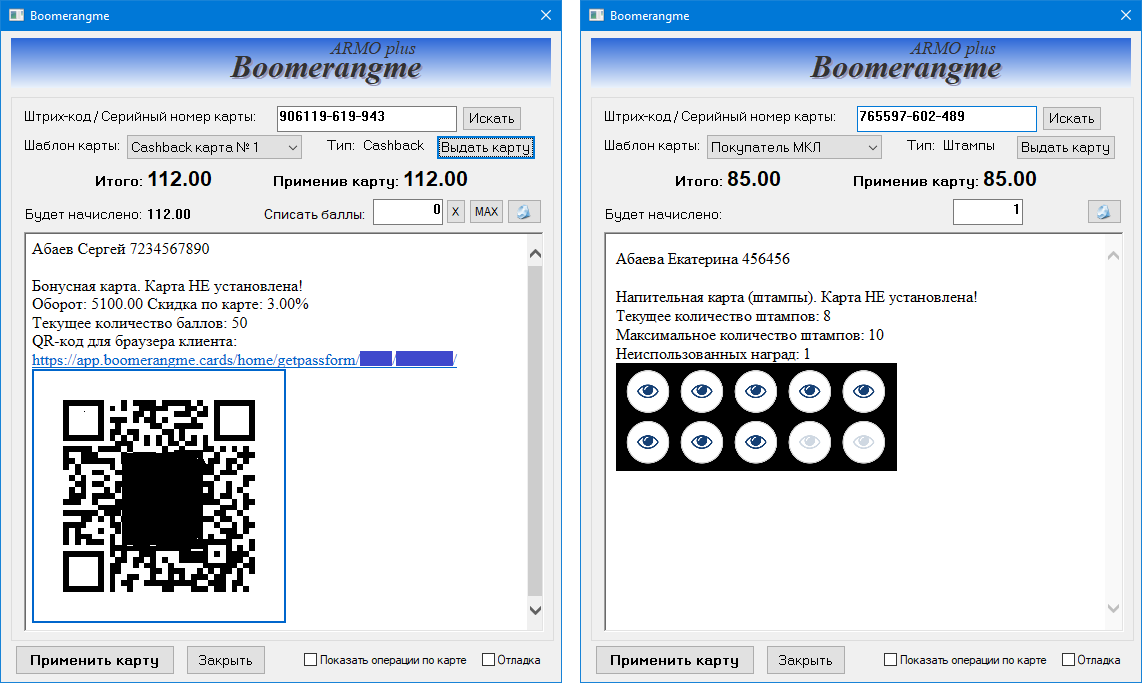Click the first eye stamp in the top row
This screenshot has height=684, width=1144.
click(647, 391)
